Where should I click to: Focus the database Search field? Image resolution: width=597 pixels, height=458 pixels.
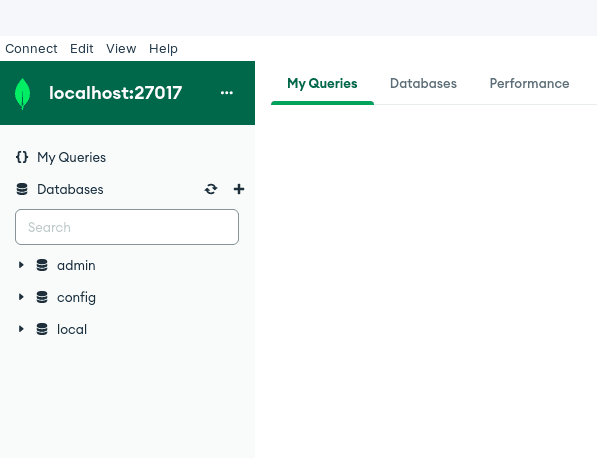pos(127,227)
